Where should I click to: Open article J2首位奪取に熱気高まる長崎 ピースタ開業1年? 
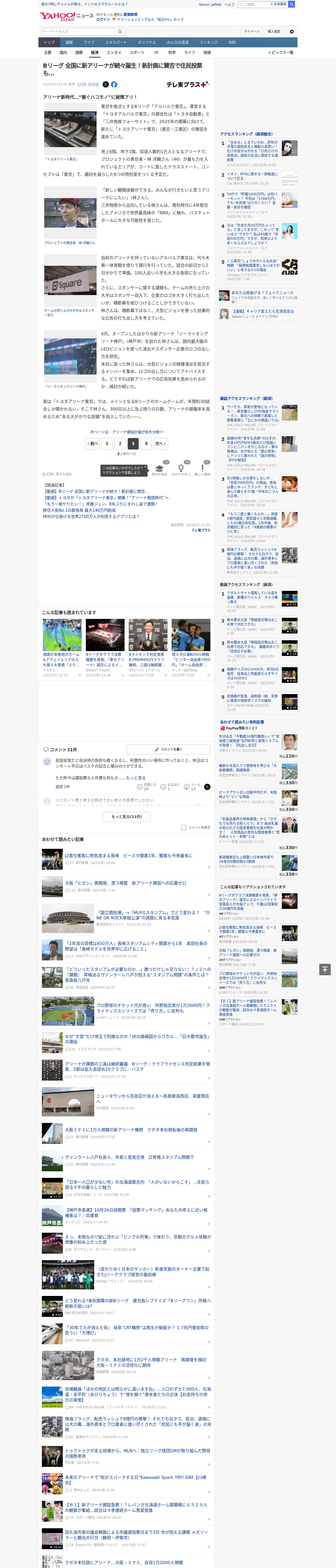tap(129, 856)
